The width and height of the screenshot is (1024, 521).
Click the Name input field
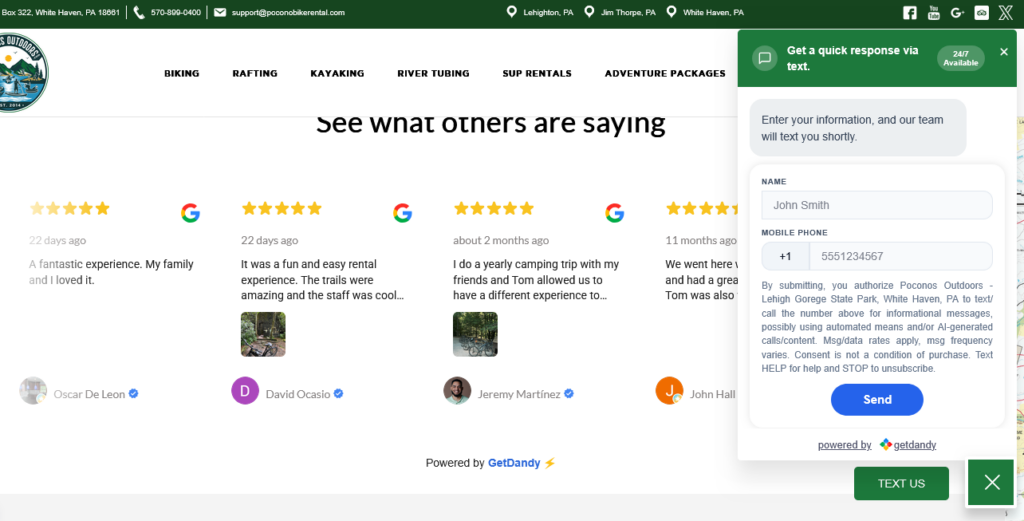(876, 205)
